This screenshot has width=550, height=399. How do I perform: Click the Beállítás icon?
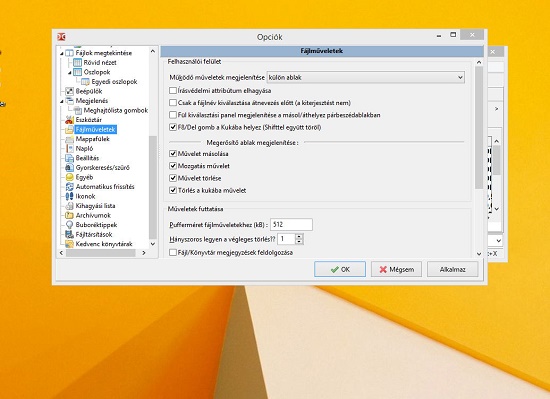tap(69, 158)
